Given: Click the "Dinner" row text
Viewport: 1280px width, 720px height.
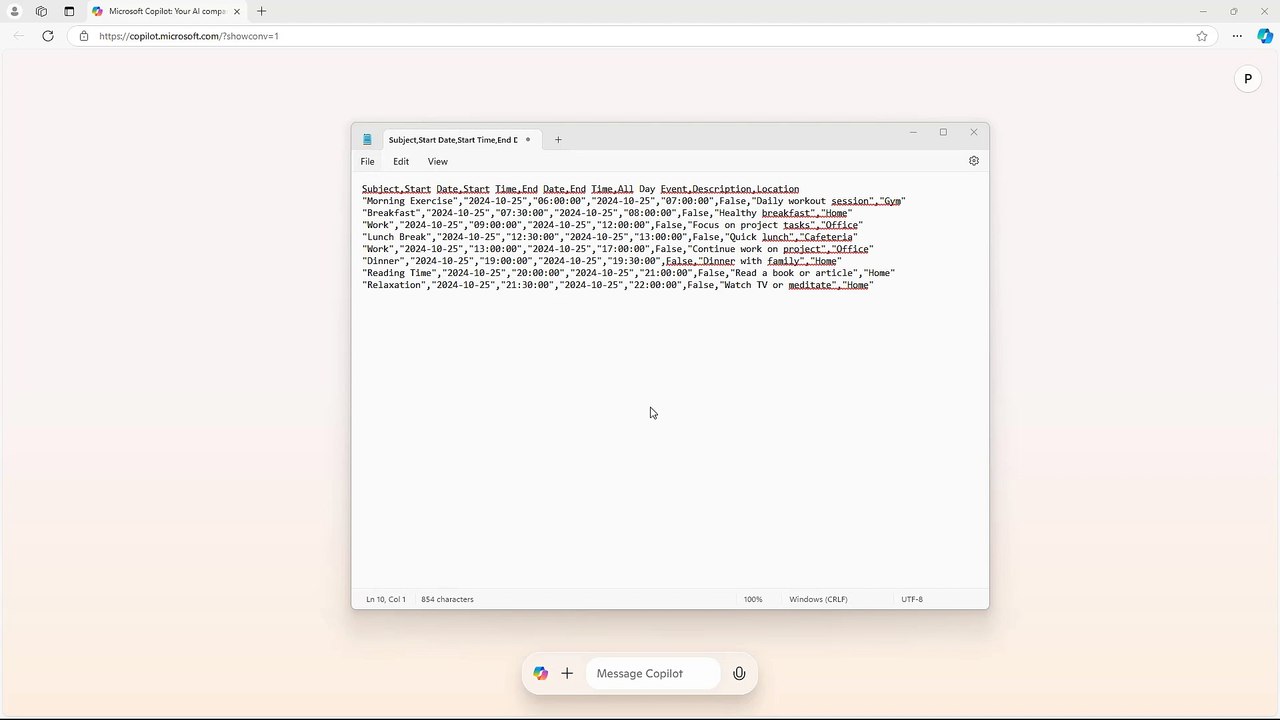Looking at the screenshot, I should click(x=601, y=261).
